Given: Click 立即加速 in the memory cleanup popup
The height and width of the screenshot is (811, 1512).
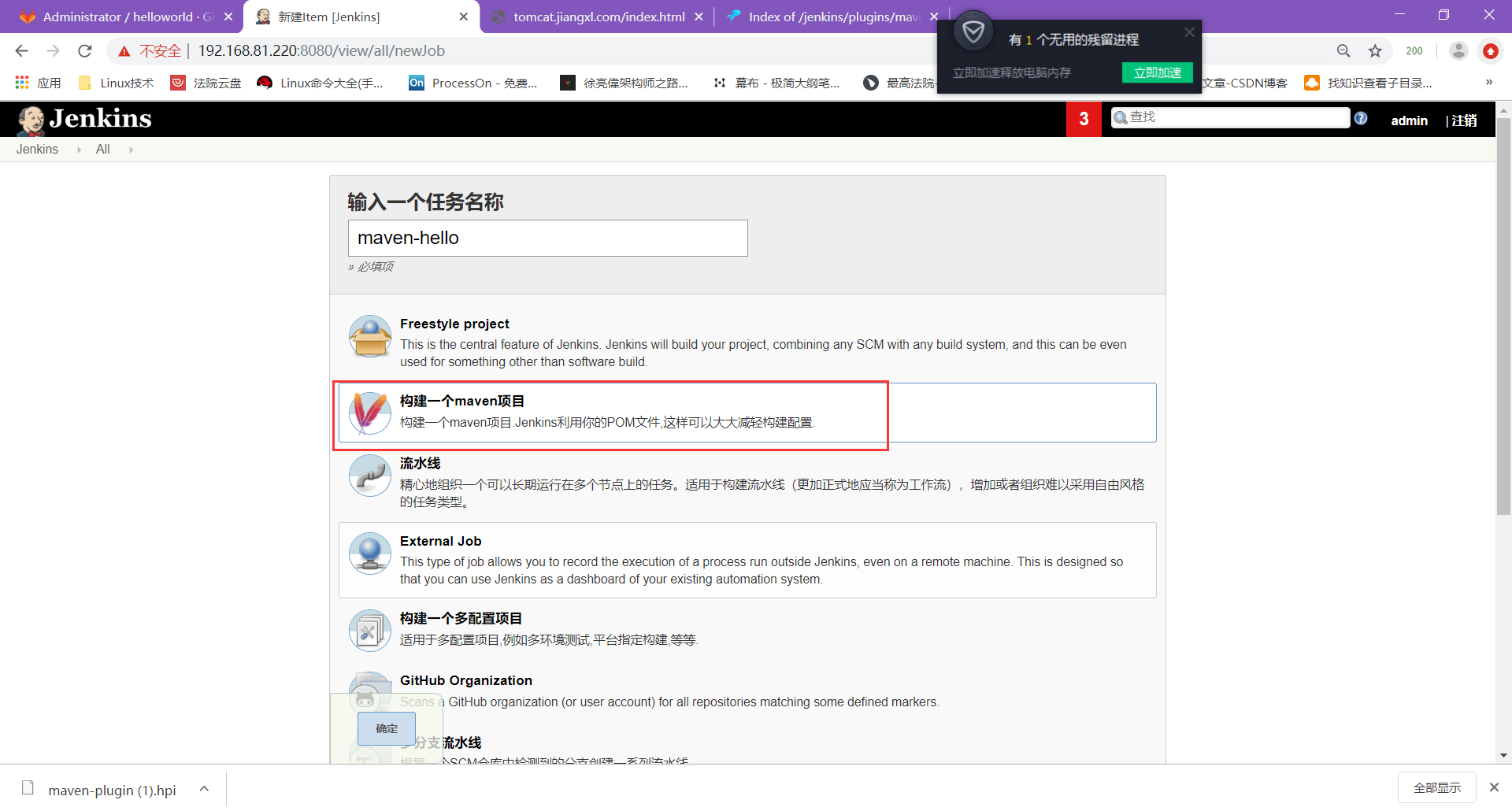Looking at the screenshot, I should [x=1157, y=72].
